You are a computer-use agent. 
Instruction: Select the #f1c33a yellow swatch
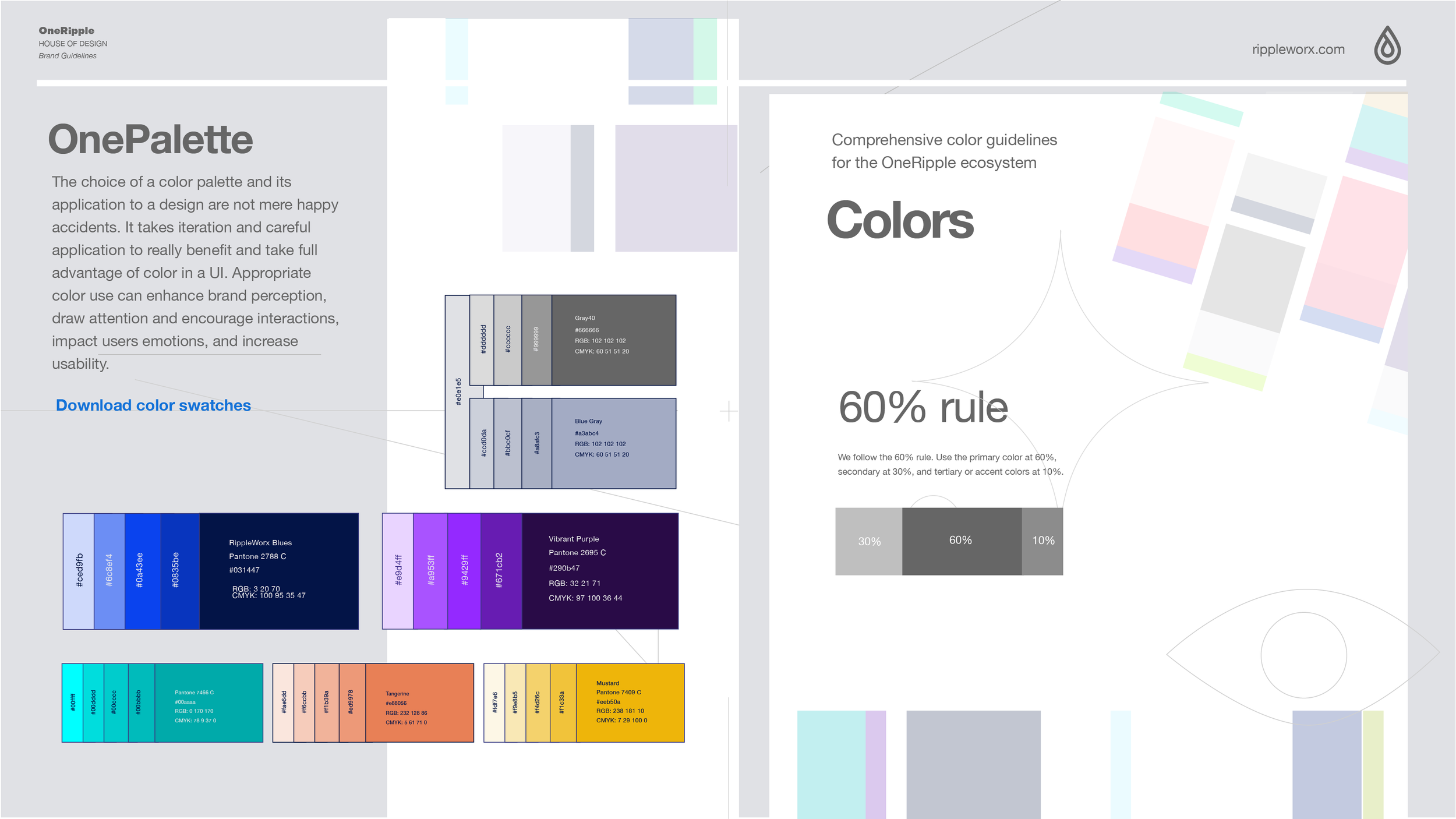click(x=563, y=702)
